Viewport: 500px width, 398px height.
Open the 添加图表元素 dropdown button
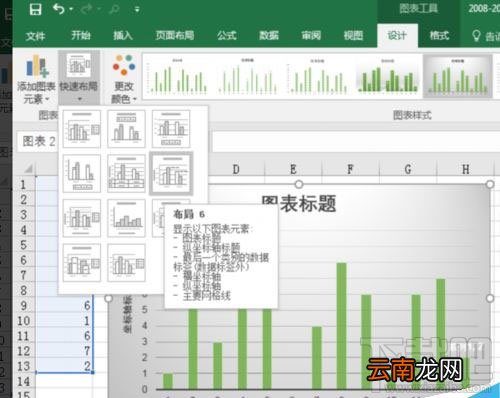(36, 79)
